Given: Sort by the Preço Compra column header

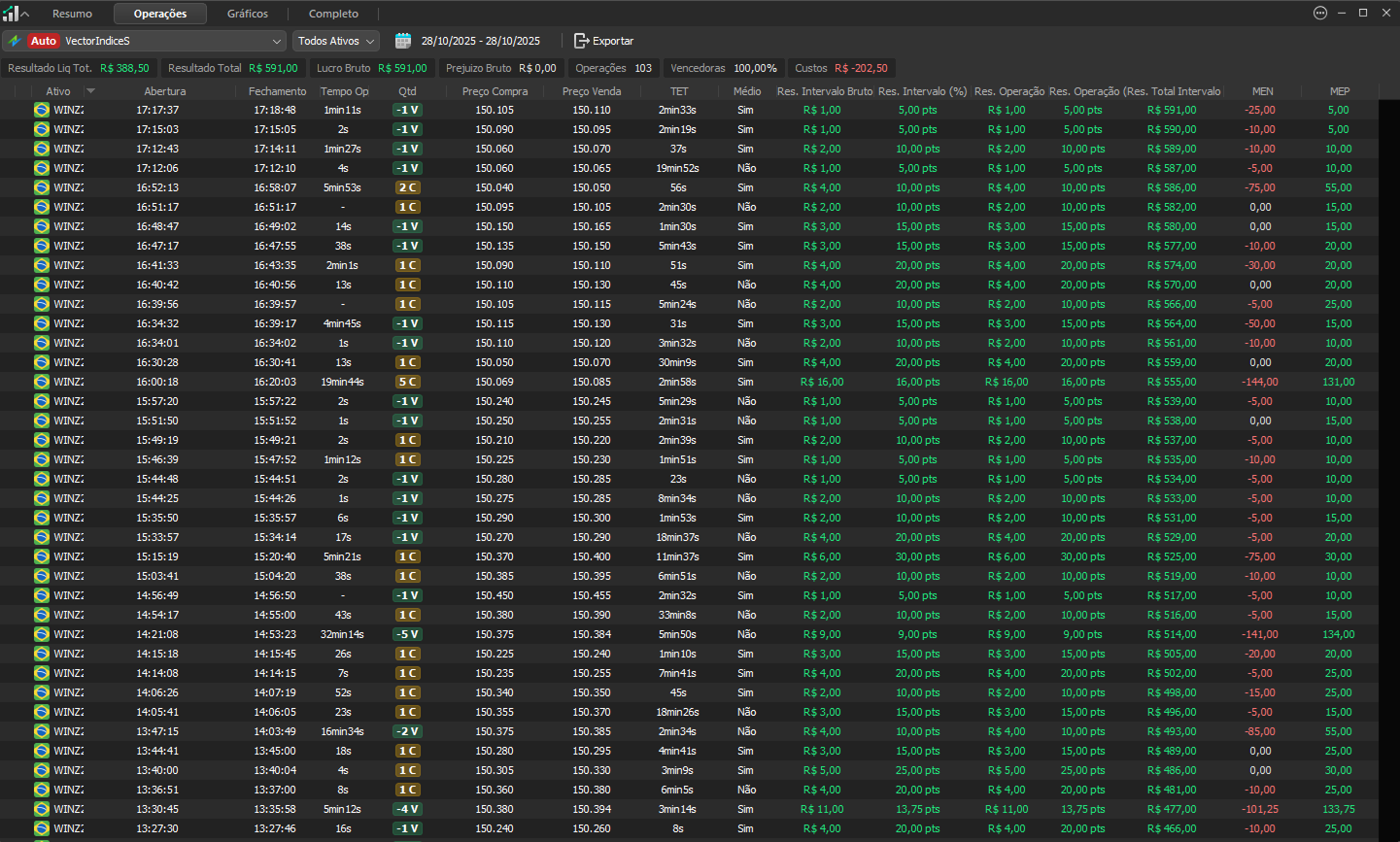Looking at the screenshot, I should click(x=495, y=91).
